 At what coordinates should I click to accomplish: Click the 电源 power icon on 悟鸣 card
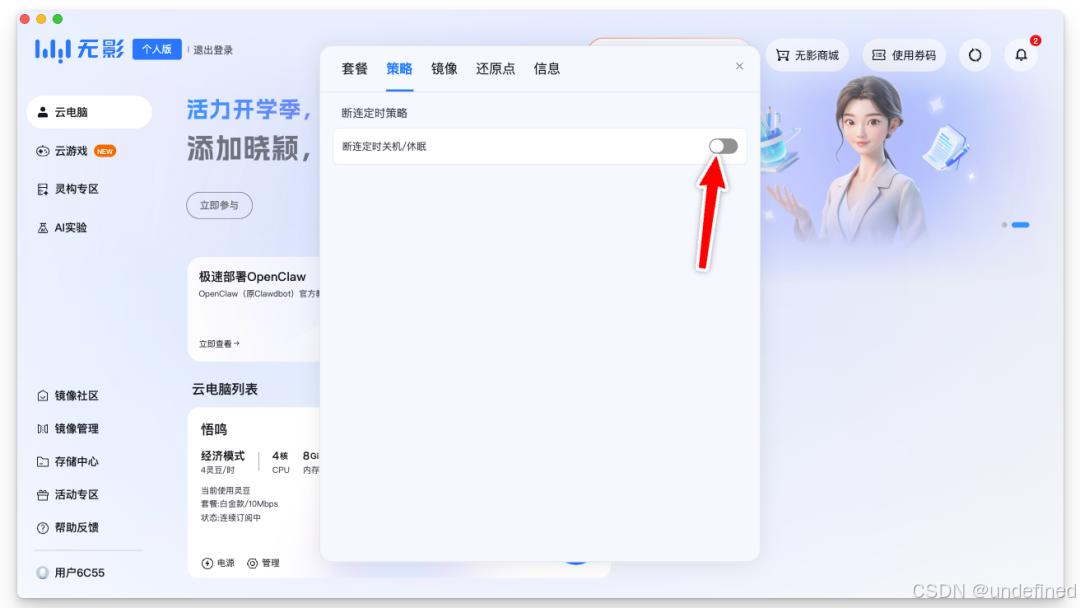pos(219,563)
